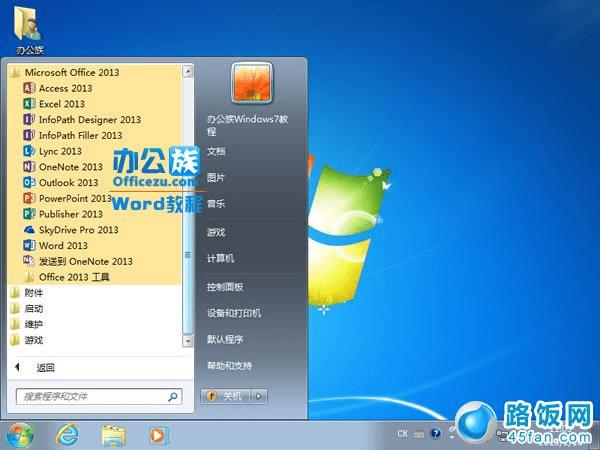This screenshot has width=600, height=450.
Task: Open 发送到 OneNote 2013 entry
Action: click(x=78, y=261)
